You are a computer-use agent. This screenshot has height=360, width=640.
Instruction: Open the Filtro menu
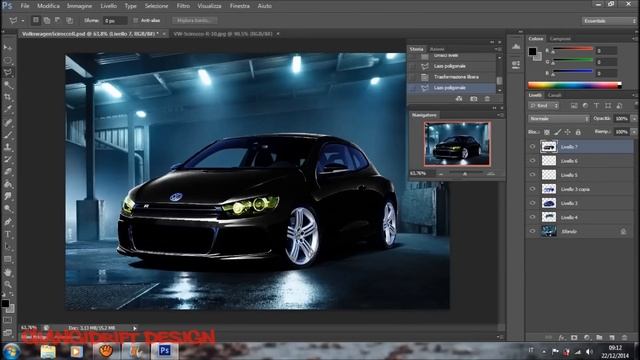coord(183,6)
